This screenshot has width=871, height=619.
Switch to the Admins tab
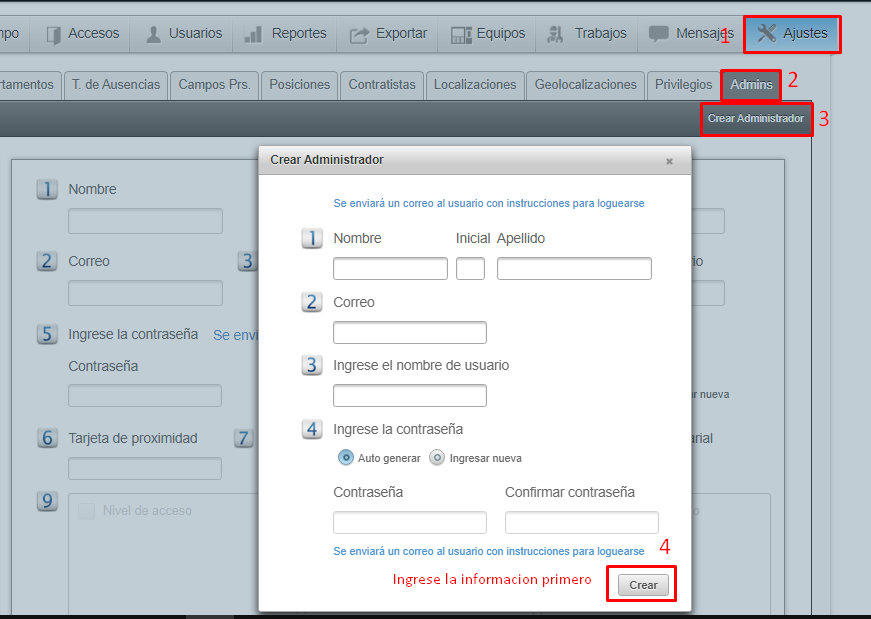(751, 85)
